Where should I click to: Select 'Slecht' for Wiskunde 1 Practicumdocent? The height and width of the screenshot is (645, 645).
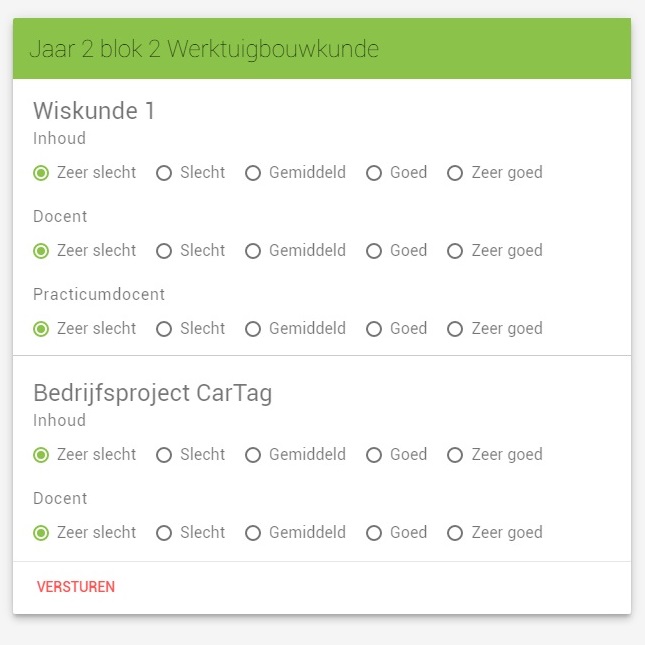tap(164, 329)
